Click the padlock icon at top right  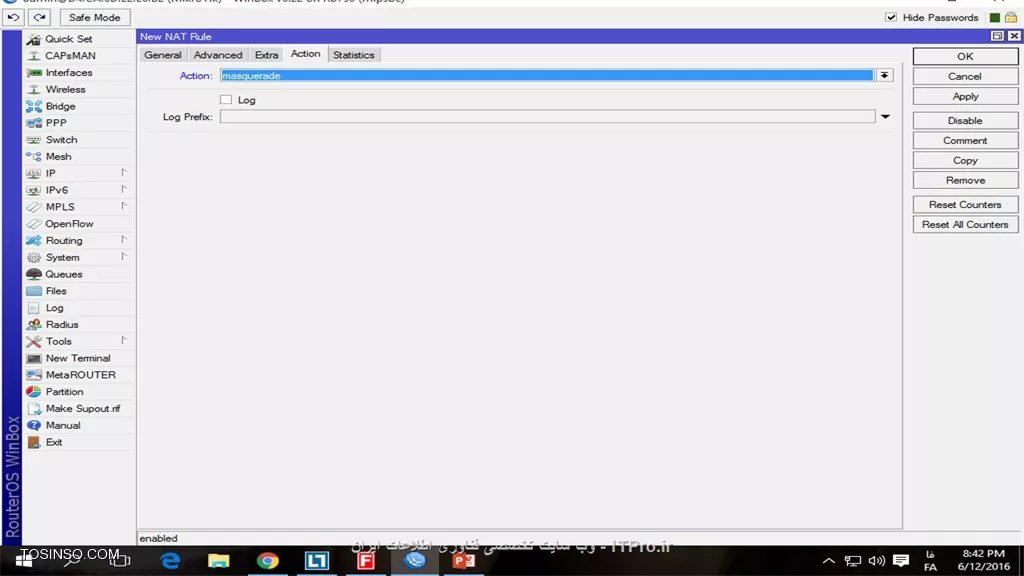coord(1011,18)
